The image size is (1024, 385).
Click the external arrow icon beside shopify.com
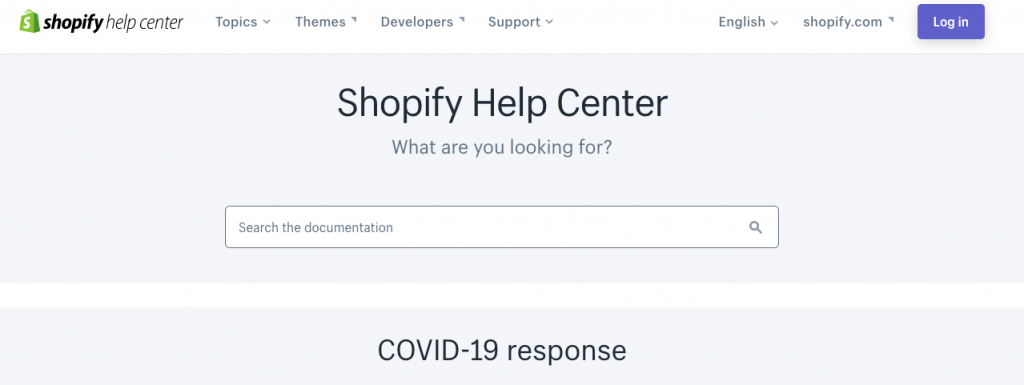tap(891, 20)
